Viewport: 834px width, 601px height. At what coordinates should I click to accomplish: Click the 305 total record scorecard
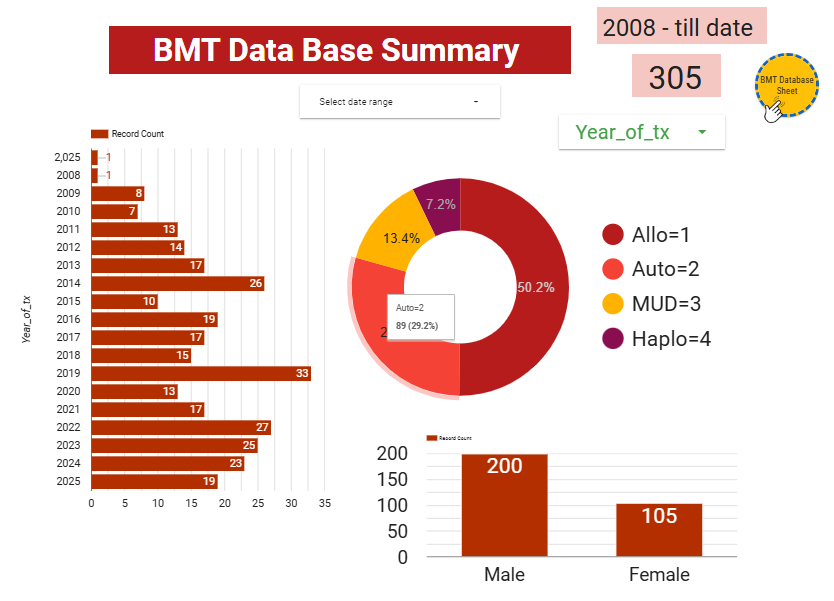[675, 77]
